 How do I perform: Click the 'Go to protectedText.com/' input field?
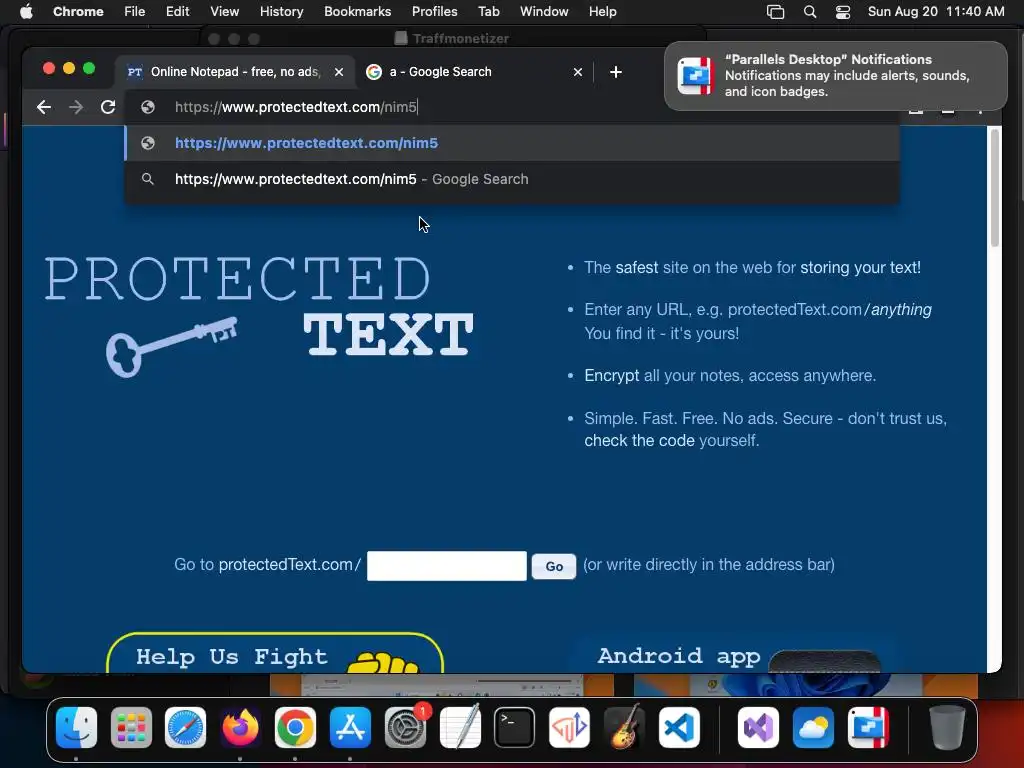(x=447, y=566)
